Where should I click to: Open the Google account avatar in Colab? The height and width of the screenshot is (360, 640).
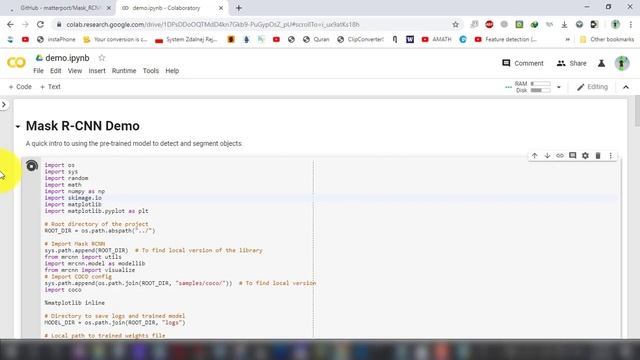tap(622, 63)
